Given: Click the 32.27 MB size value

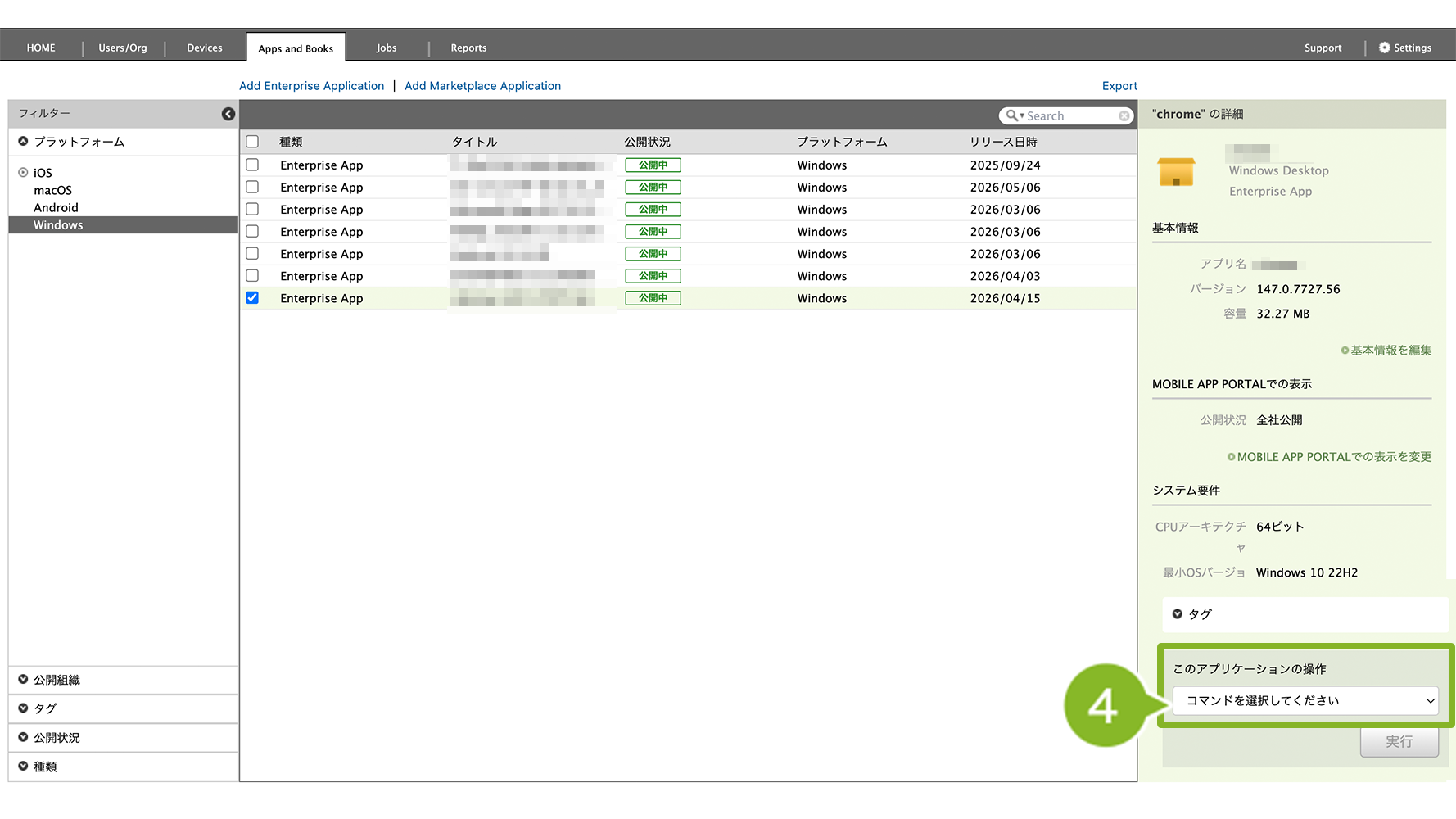Looking at the screenshot, I should pos(1282,314).
